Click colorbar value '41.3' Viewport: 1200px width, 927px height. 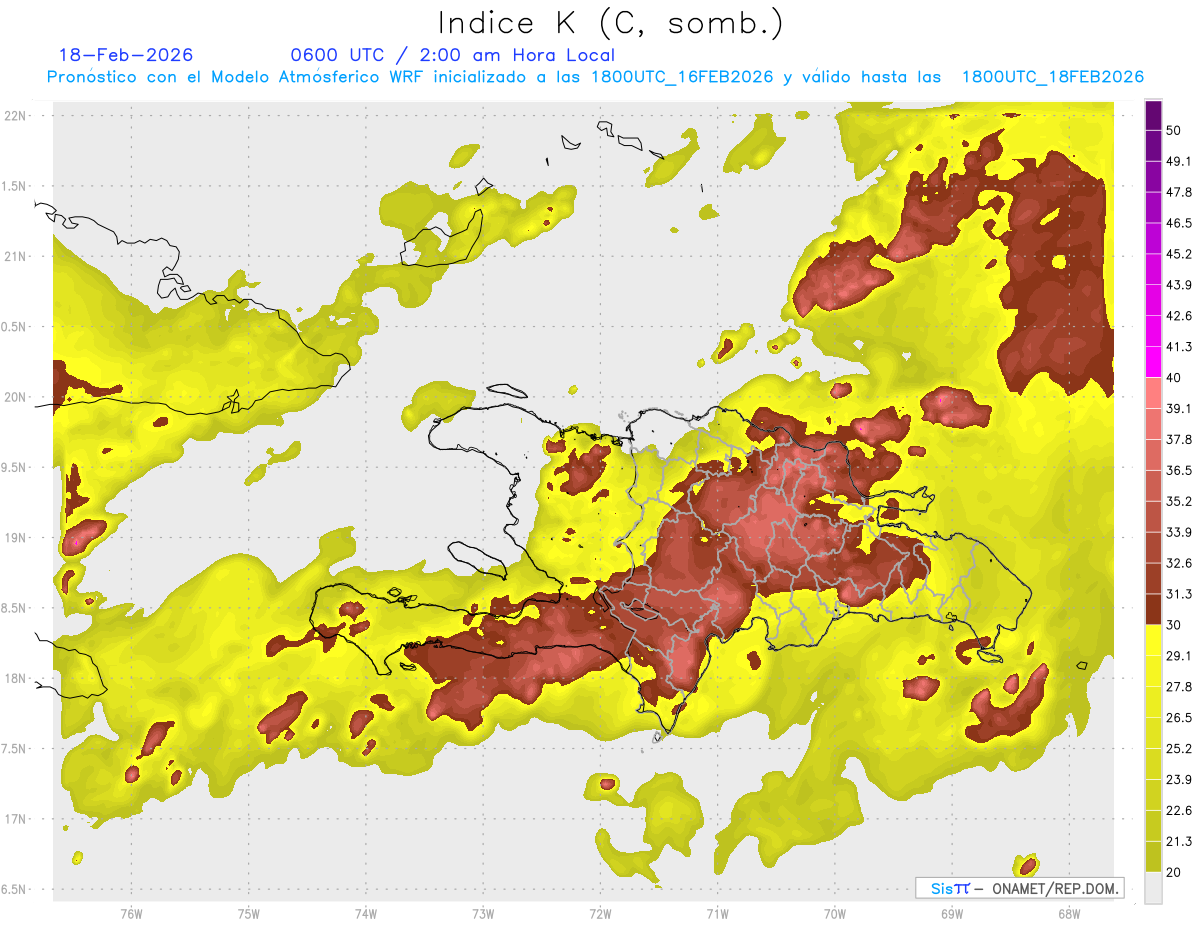click(x=1179, y=347)
